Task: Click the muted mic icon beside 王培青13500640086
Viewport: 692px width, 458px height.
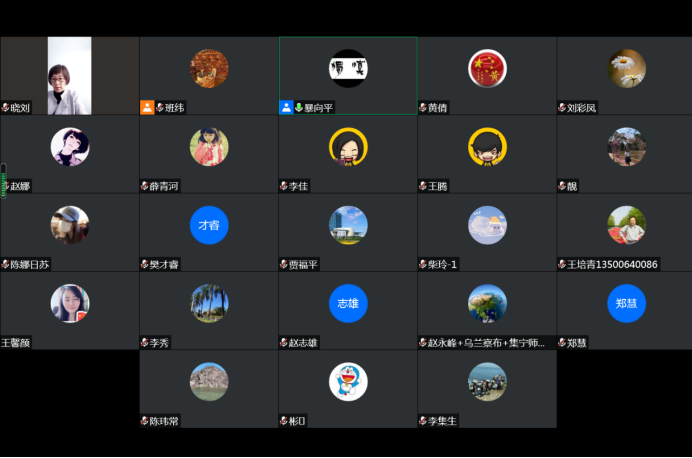Action: pyautogui.click(x=562, y=264)
